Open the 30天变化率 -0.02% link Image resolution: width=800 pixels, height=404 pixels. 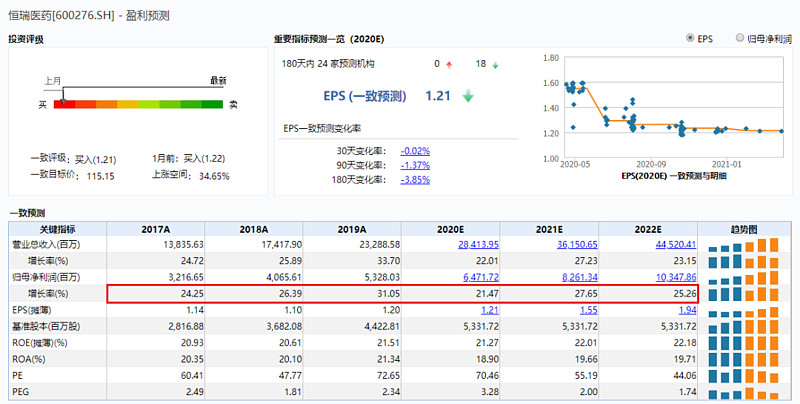[415, 151]
